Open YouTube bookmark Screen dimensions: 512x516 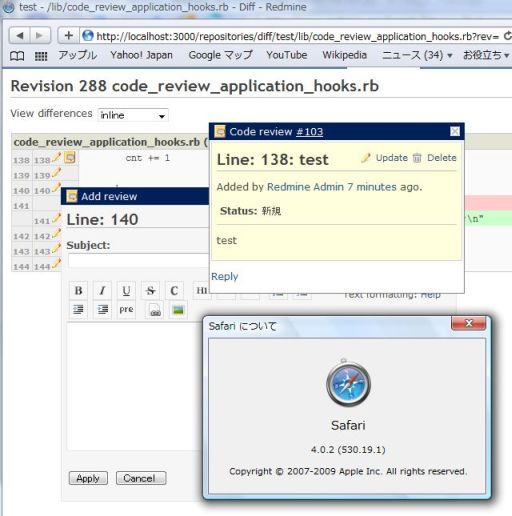(287, 55)
